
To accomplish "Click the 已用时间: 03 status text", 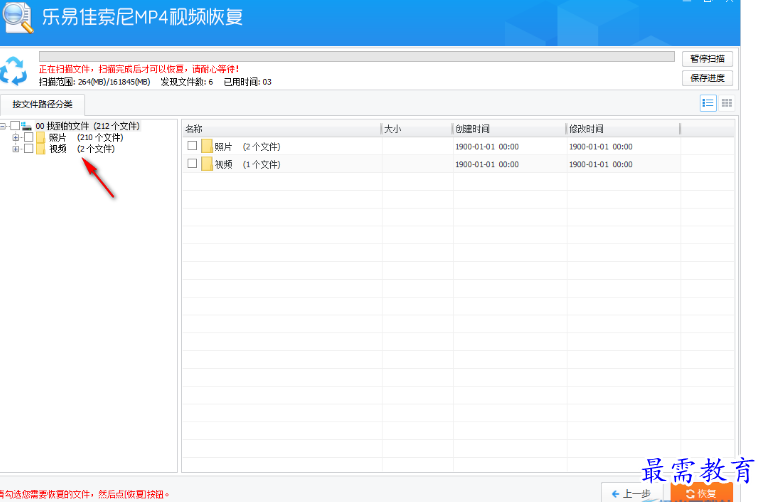I will tap(247, 82).
